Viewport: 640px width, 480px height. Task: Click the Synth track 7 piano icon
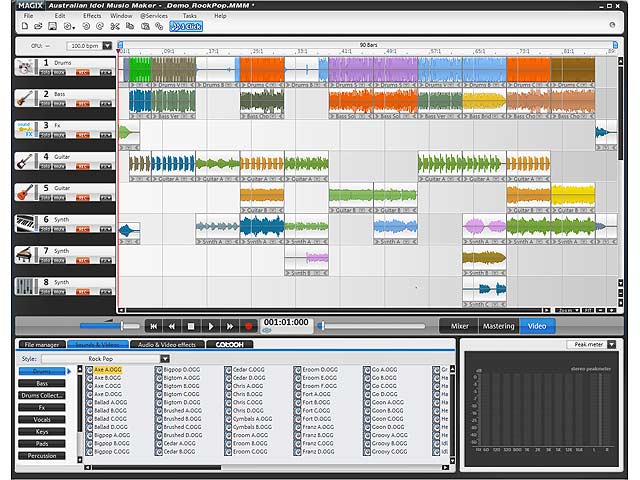coord(26,255)
